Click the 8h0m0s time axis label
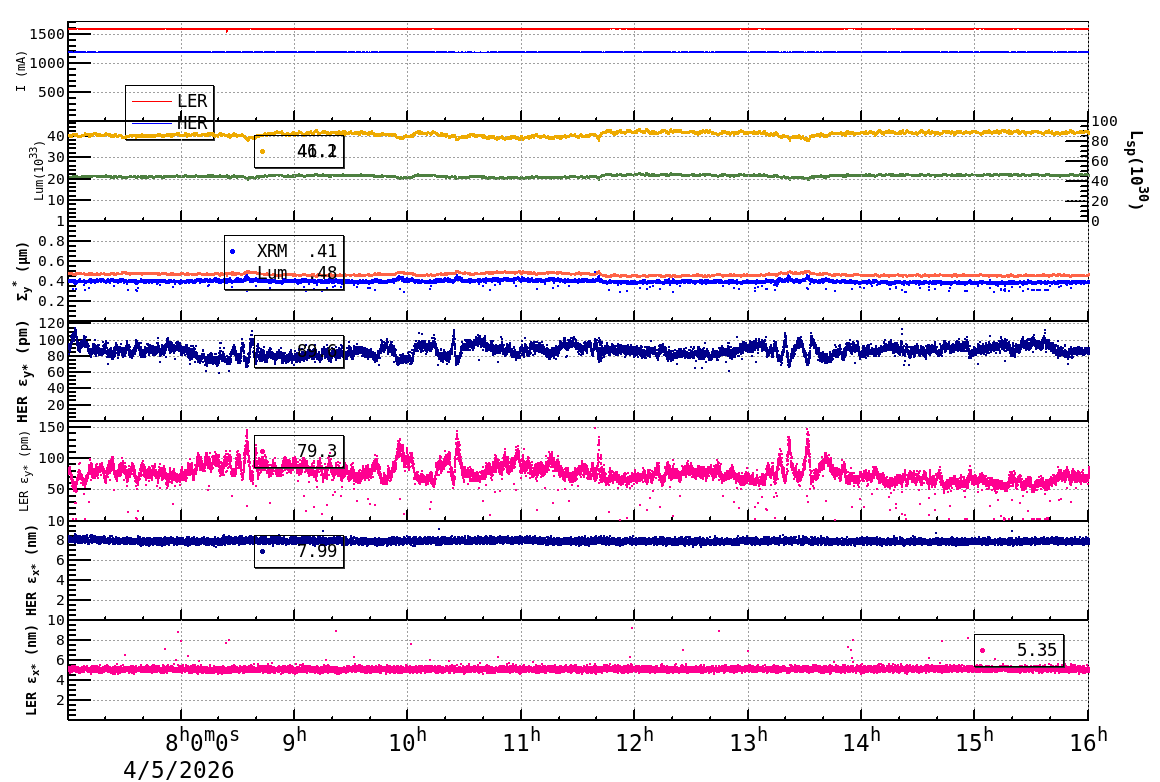The image size is (1160, 782). 202,738
